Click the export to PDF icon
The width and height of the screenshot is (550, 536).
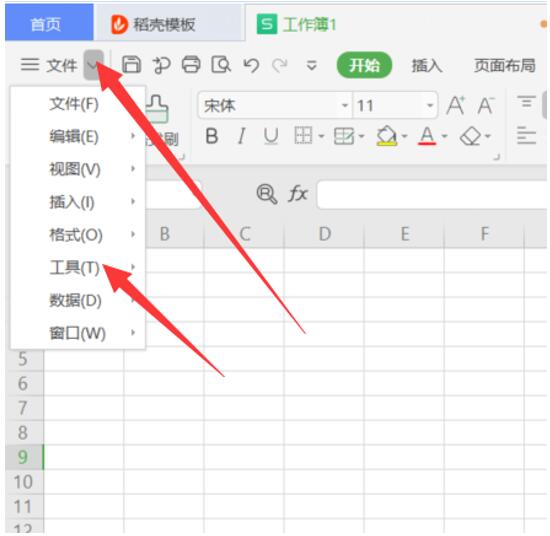point(161,65)
